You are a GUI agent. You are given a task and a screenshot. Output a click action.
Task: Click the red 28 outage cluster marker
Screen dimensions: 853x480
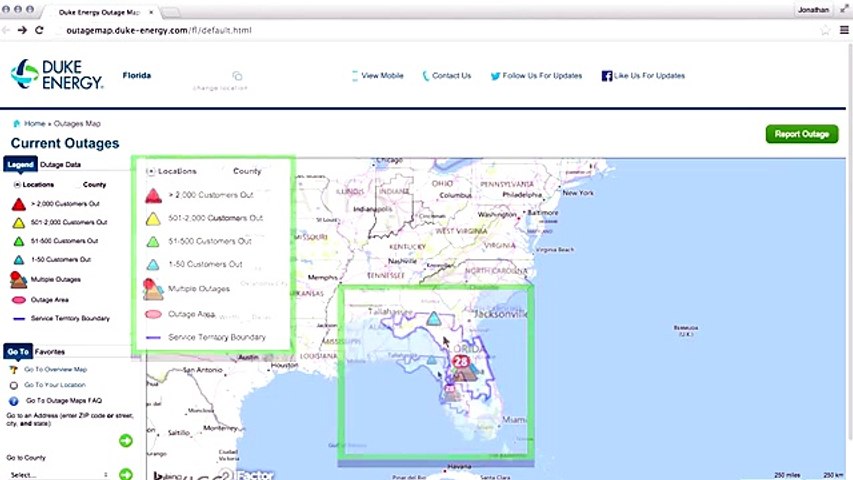coord(461,361)
